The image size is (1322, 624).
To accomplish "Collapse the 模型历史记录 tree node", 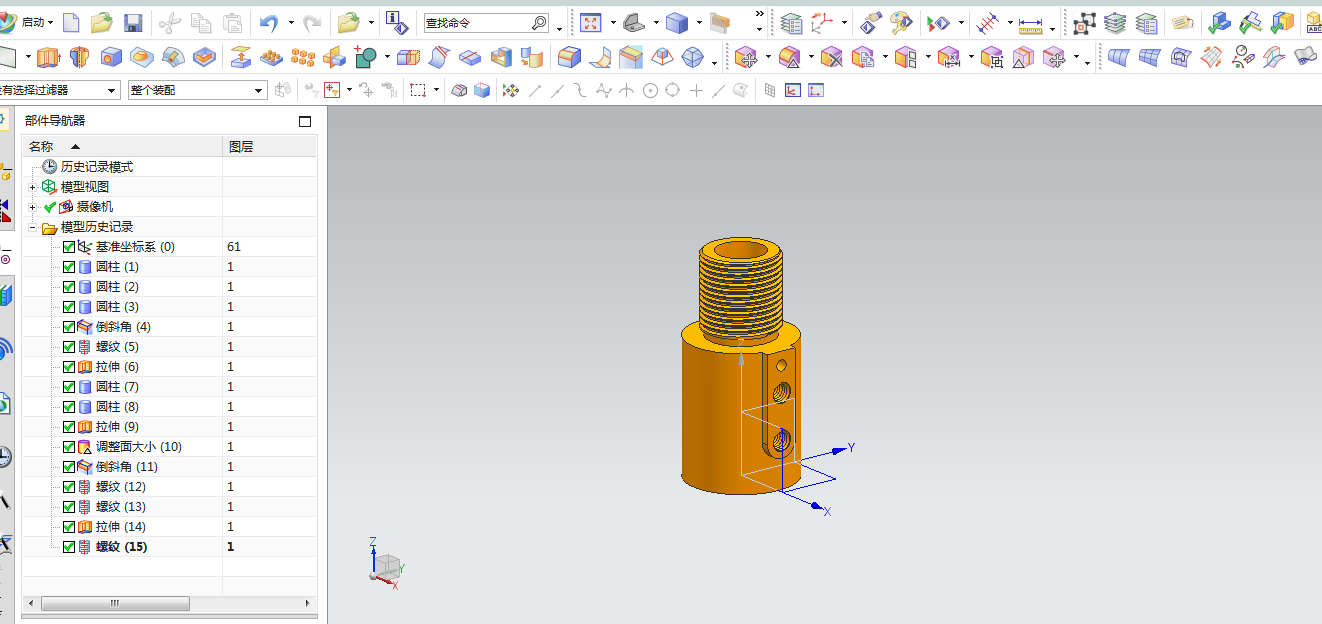I will coord(33,227).
